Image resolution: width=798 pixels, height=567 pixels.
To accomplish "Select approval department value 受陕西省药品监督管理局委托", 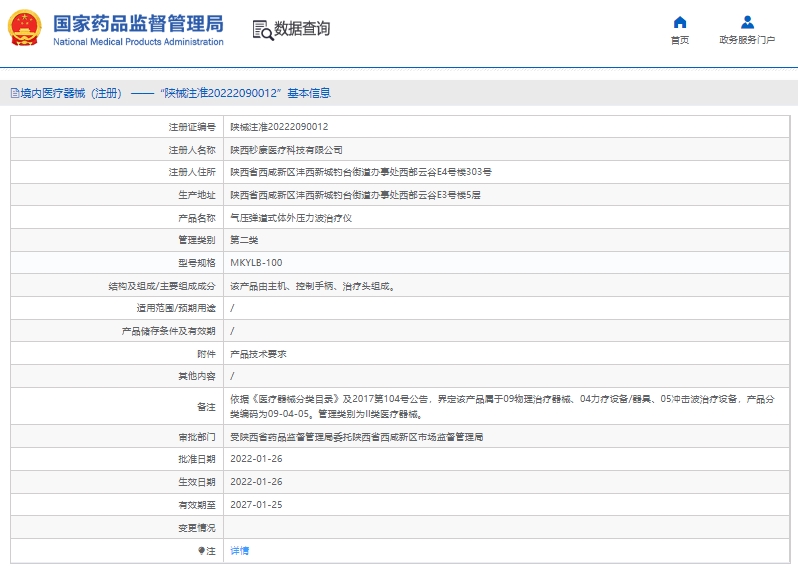I will coord(357,437).
